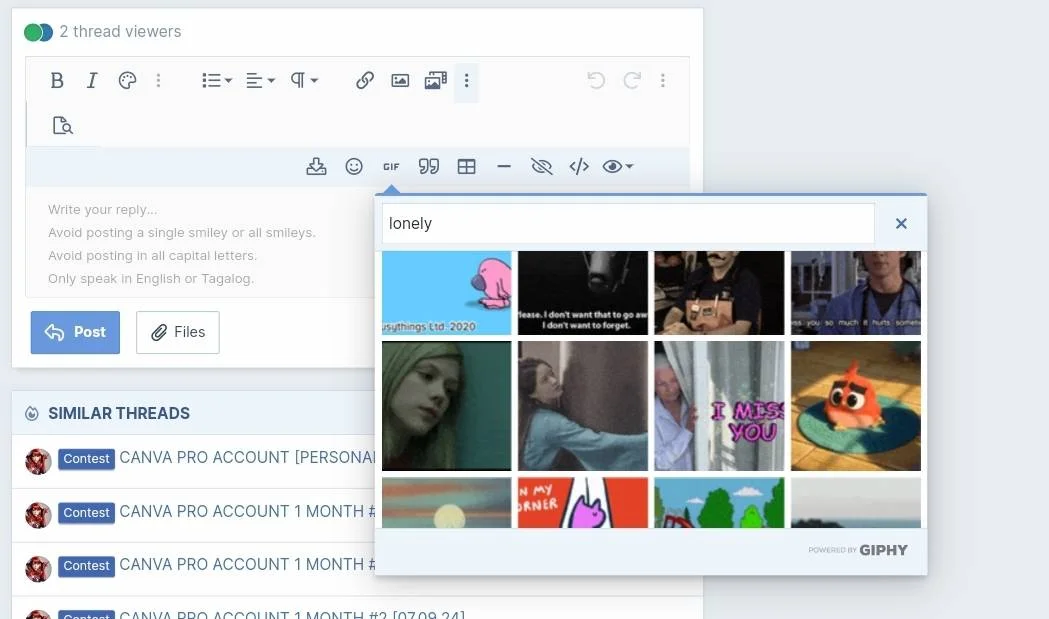Select the purple cat in corner GIF
The height and width of the screenshot is (619, 1049).
[x=583, y=503]
